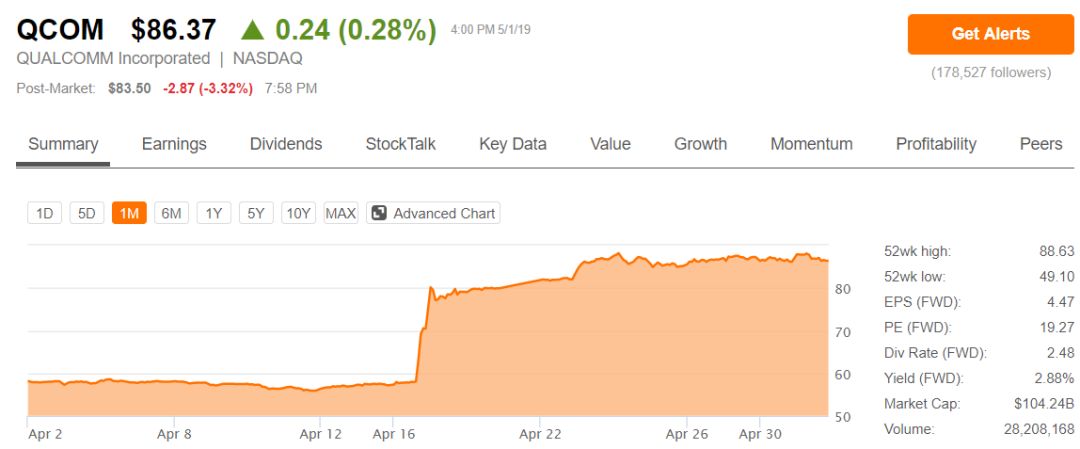Image resolution: width=1080 pixels, height=449 pixels.
Task: Open the Earnings tab
Action: pyautogui.click(x=174, y=144)
